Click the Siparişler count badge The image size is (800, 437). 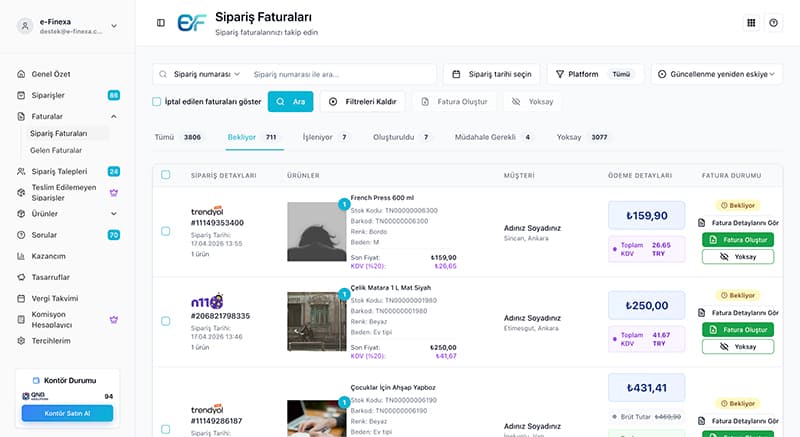pyautogui.click(x=114, y=95)
